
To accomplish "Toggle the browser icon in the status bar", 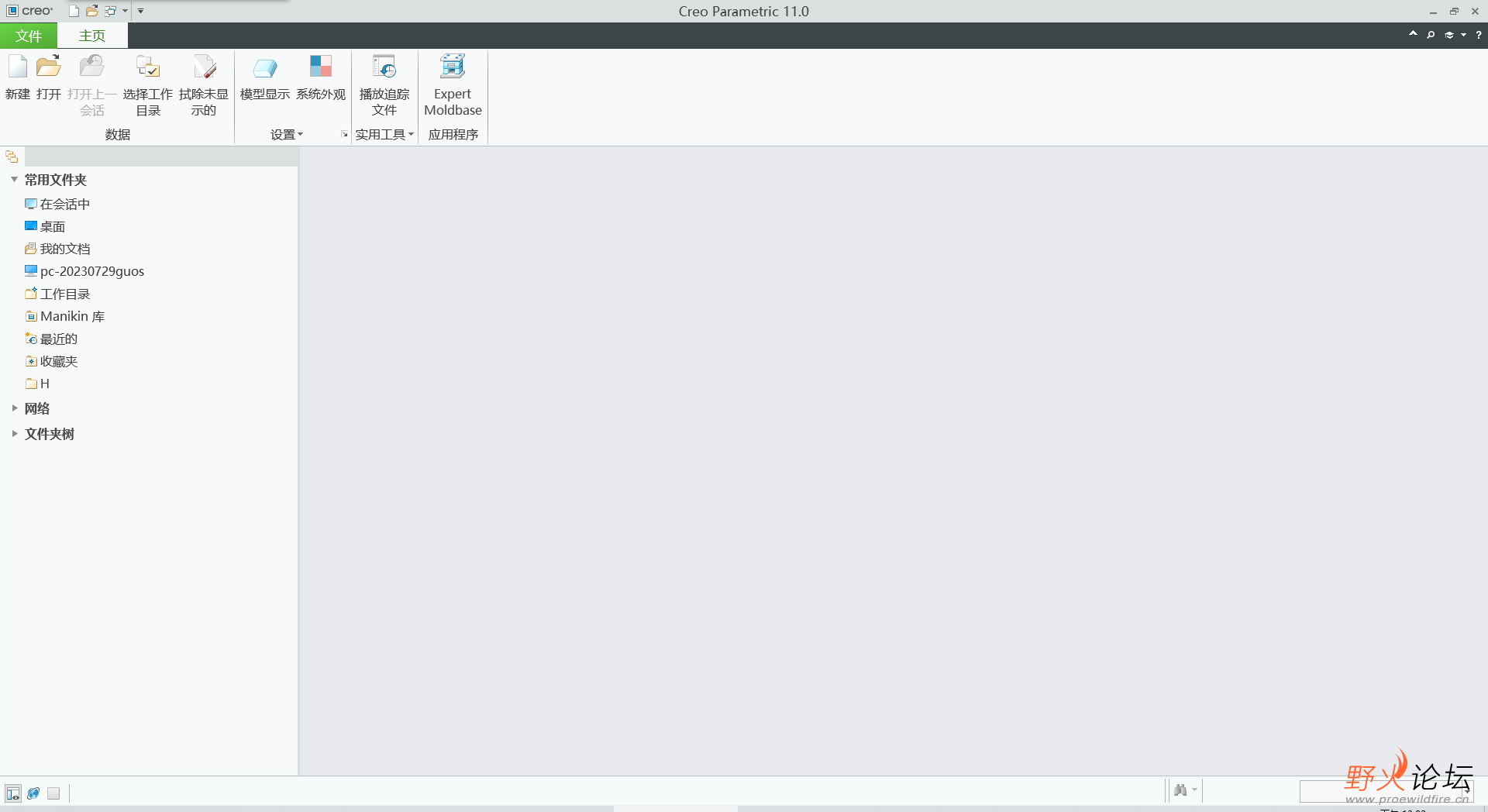I will (33, 793).
